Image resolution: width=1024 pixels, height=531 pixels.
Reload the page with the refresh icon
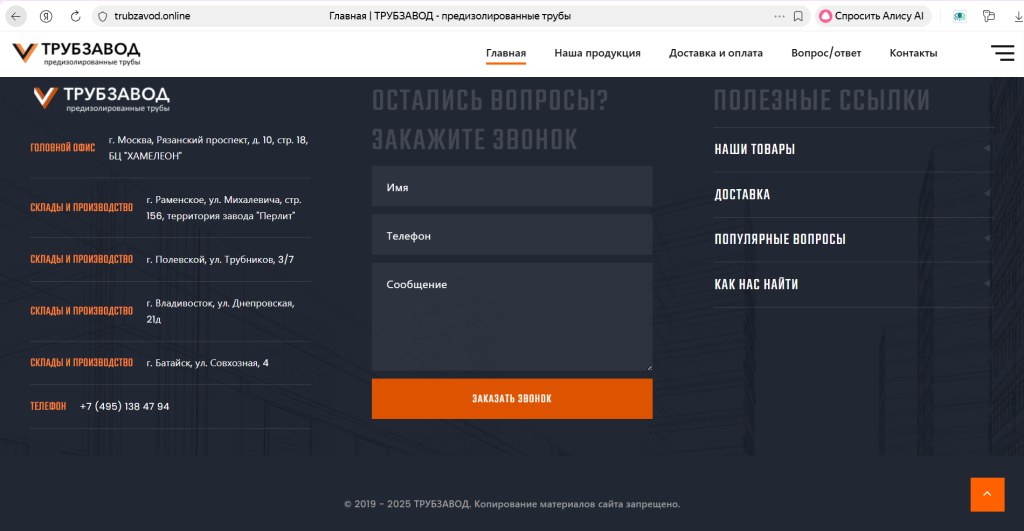[x=77, y=16]
